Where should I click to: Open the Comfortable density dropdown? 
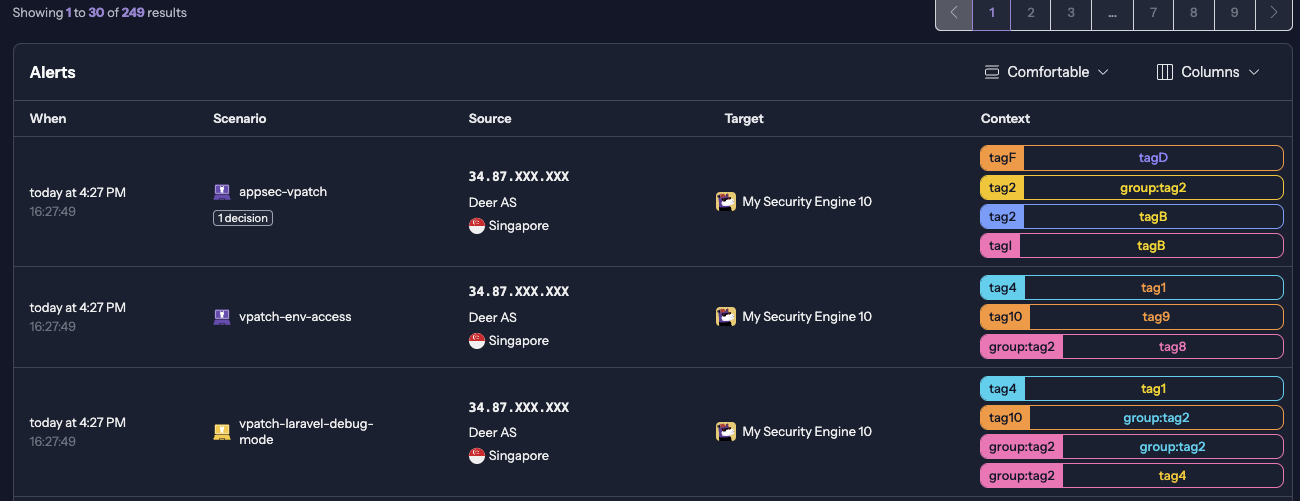pos(1047,72)
